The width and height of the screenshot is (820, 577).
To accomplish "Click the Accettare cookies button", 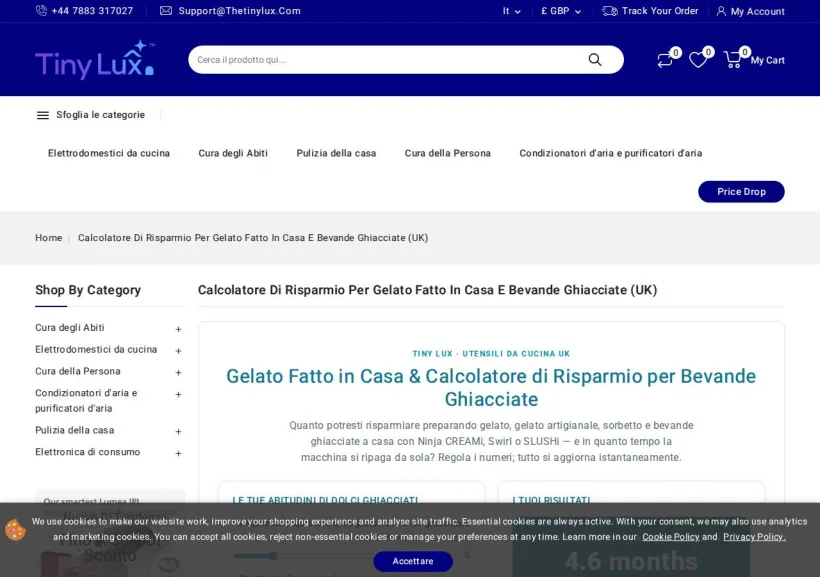I will (x=413, y=561).
